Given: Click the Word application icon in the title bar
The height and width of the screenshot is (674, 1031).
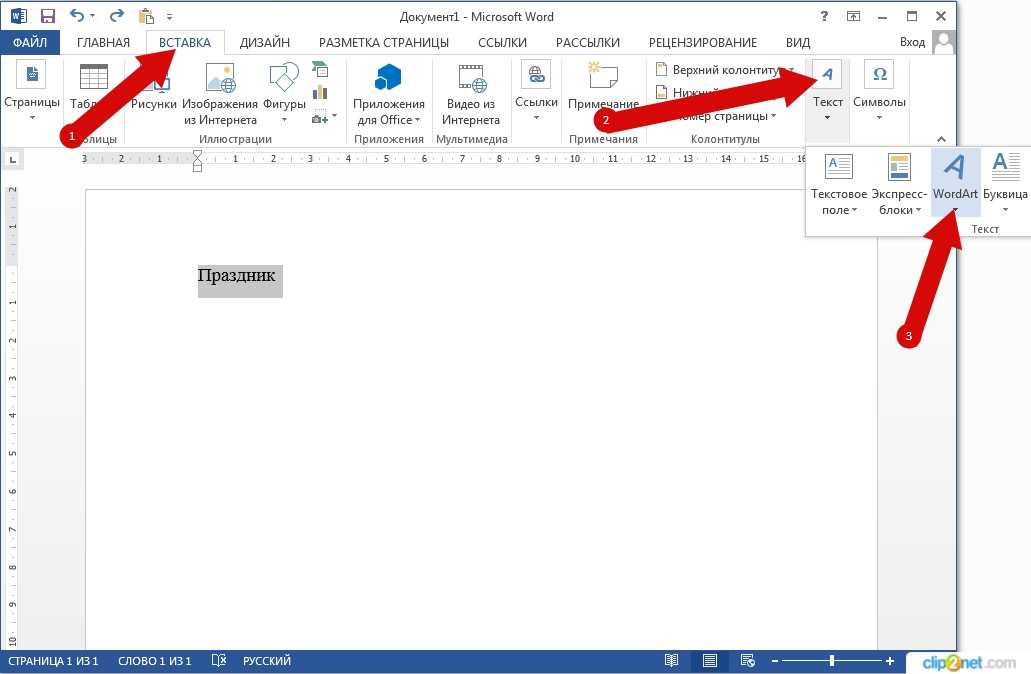Looking at the screenshot, I should click(x=18, y=16).
